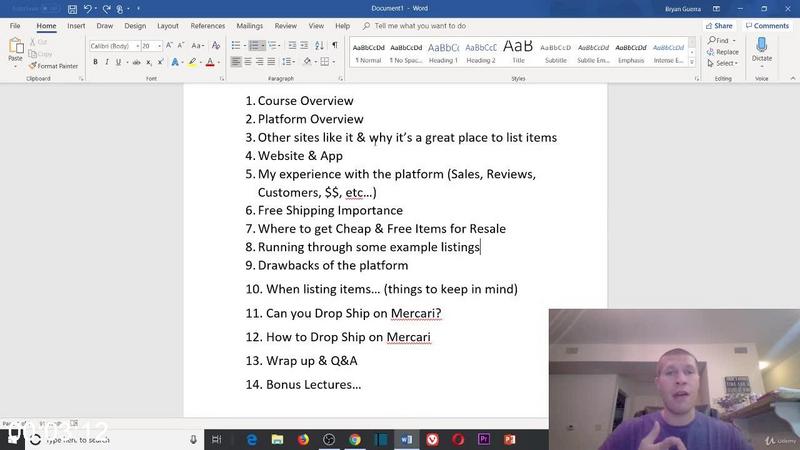Image resolution: width=800 pixels, height=450 pixels.
Task: Toggle superscript formatting
Action: point(160,62)
